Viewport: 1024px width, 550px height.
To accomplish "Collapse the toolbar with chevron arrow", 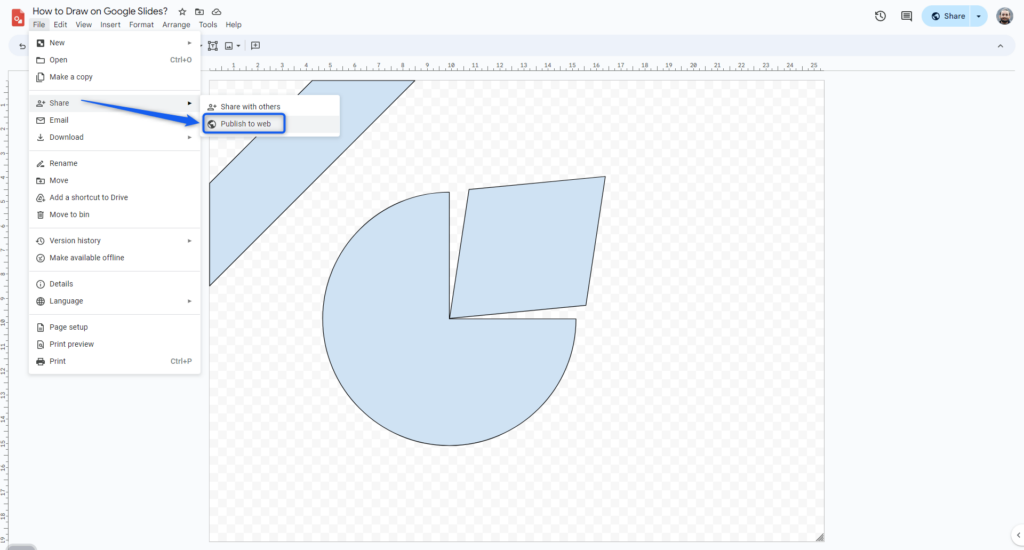I will 1000,46.
